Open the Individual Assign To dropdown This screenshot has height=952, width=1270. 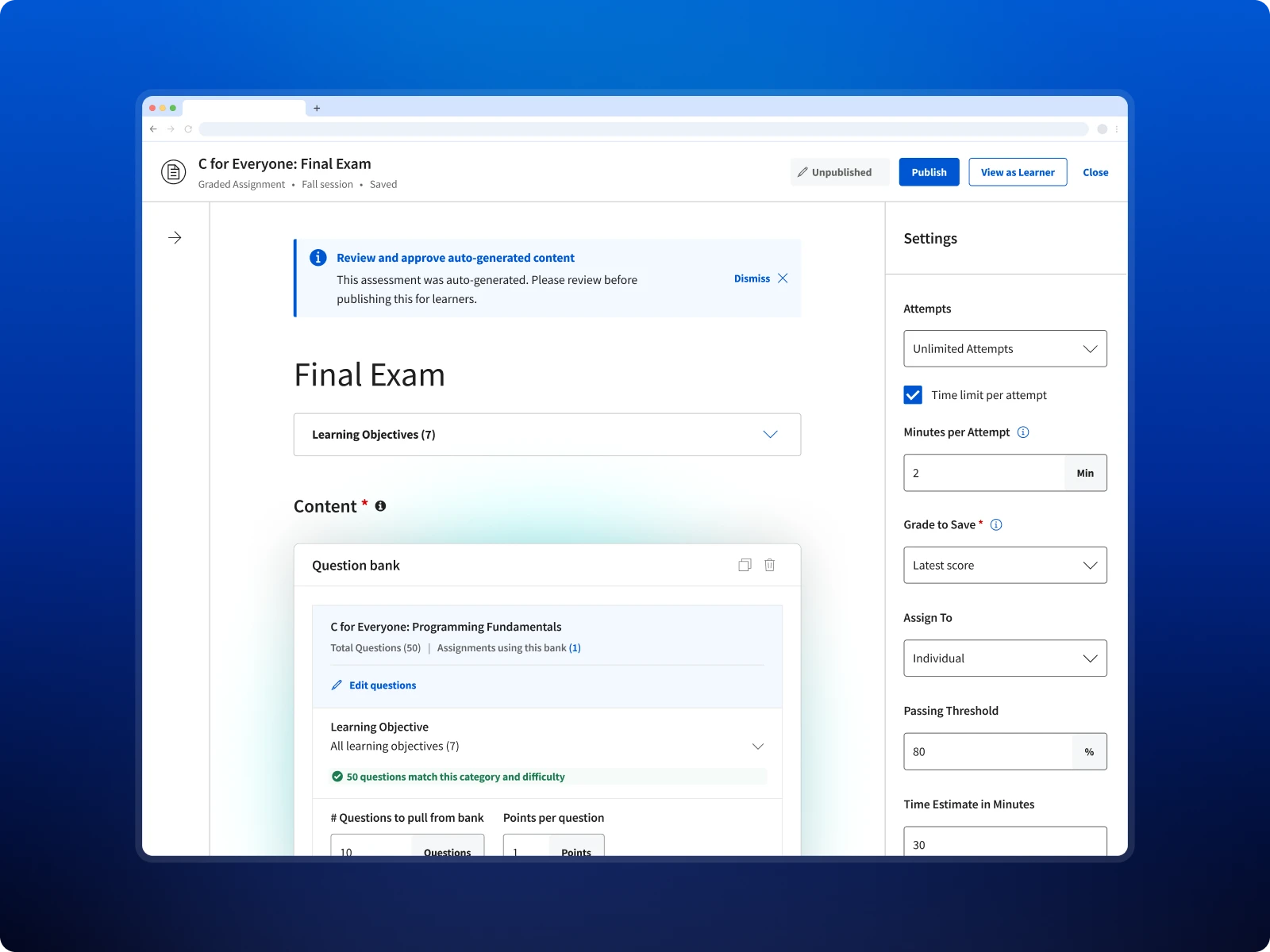click(1005, 658)
